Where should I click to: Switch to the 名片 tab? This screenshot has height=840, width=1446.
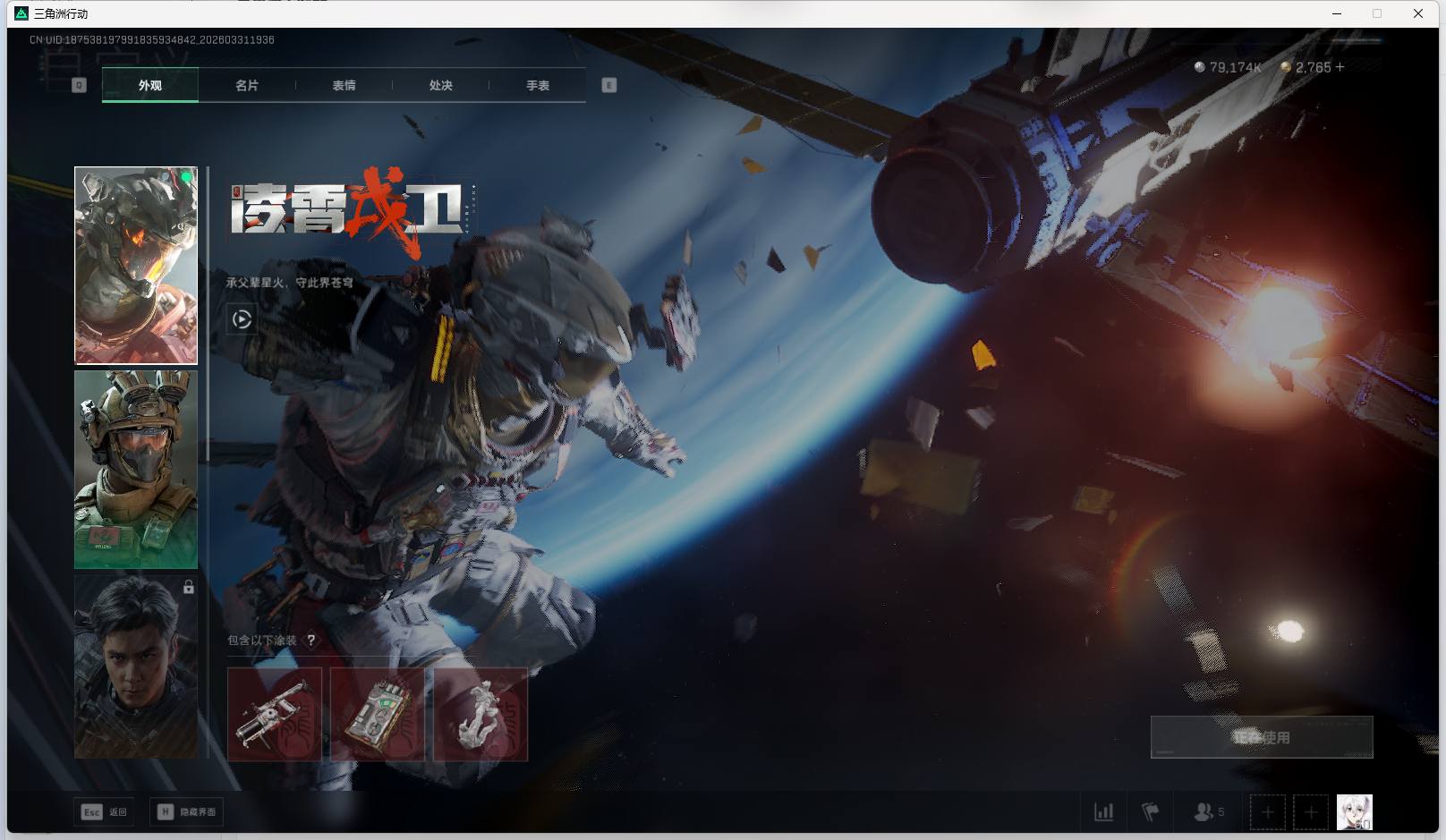tap(247, 86)
